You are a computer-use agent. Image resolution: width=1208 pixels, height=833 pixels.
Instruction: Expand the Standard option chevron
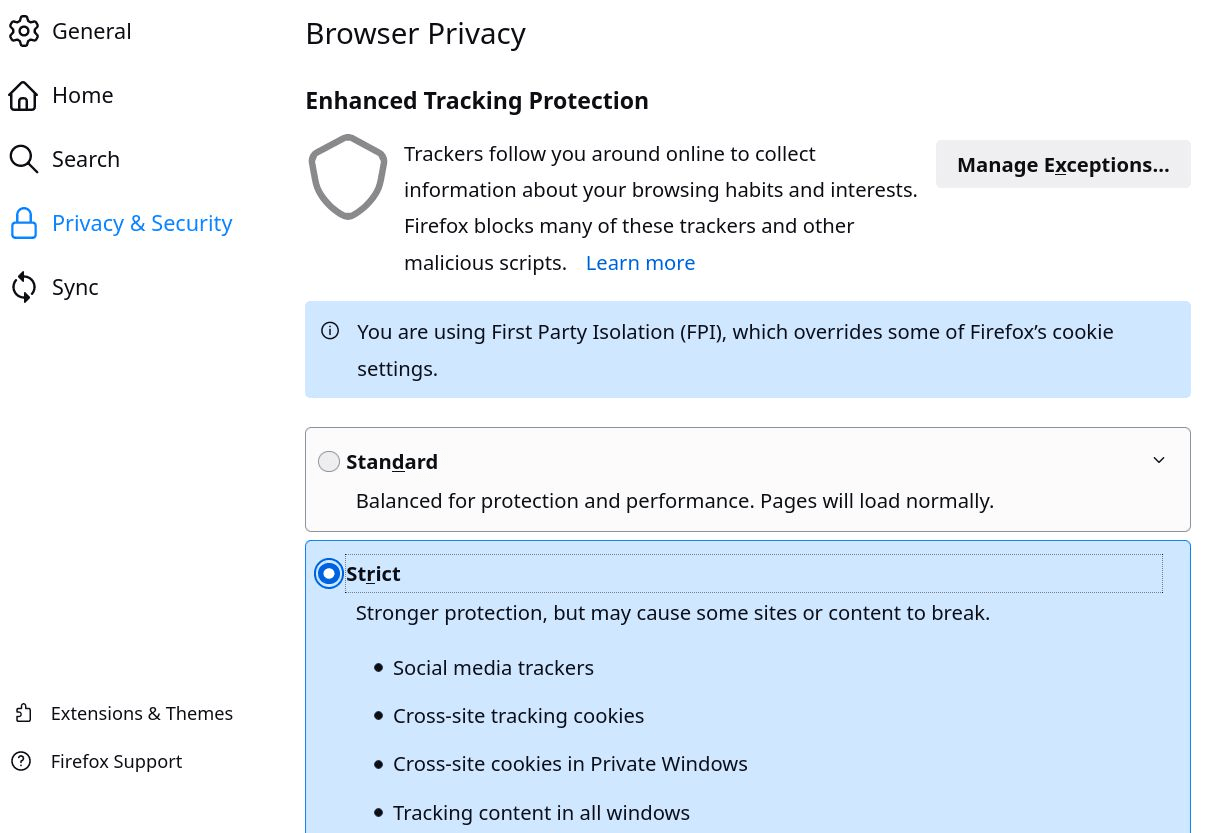[x=1159, y=460]
